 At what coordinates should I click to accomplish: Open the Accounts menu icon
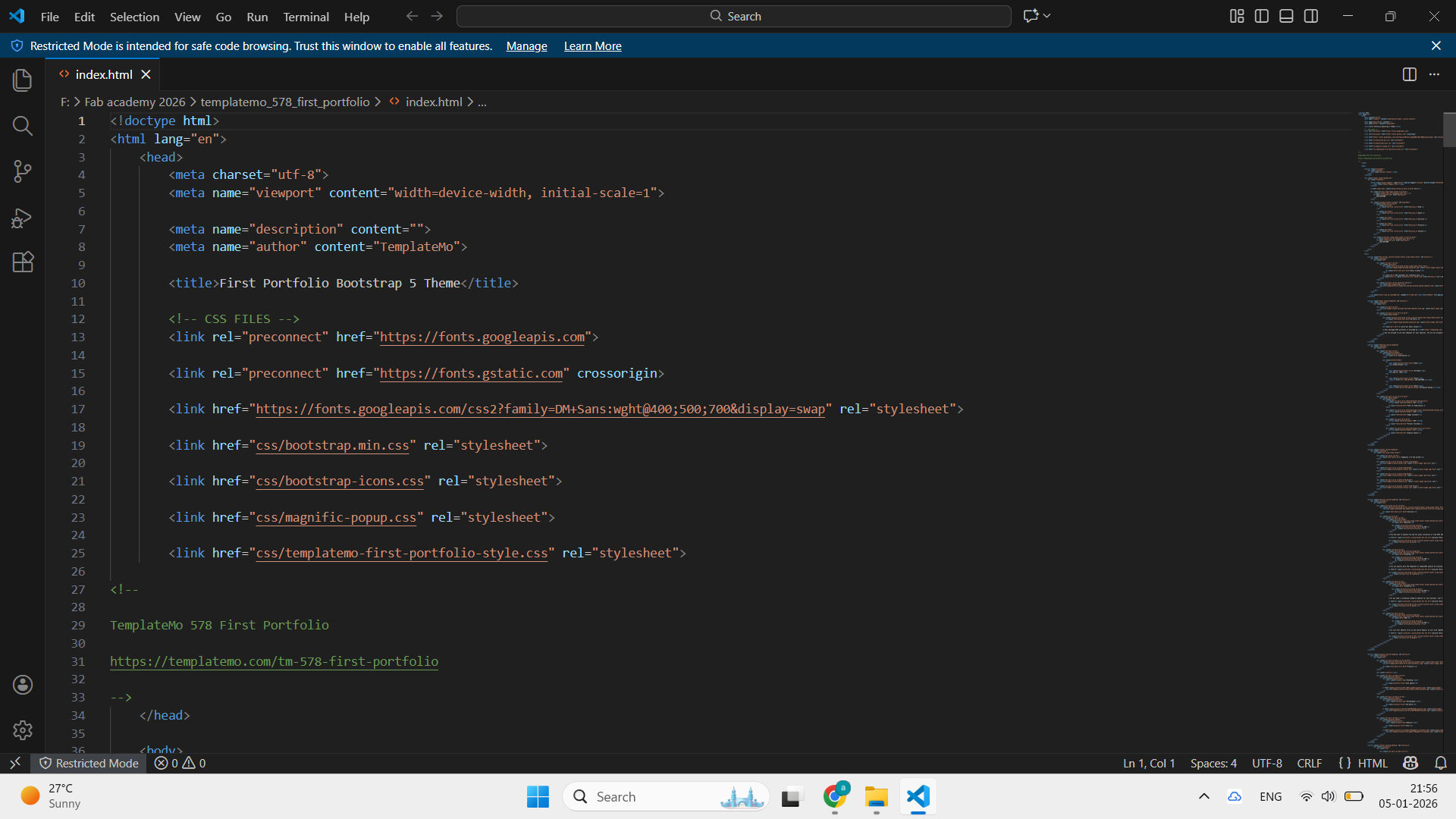point(23,685)
